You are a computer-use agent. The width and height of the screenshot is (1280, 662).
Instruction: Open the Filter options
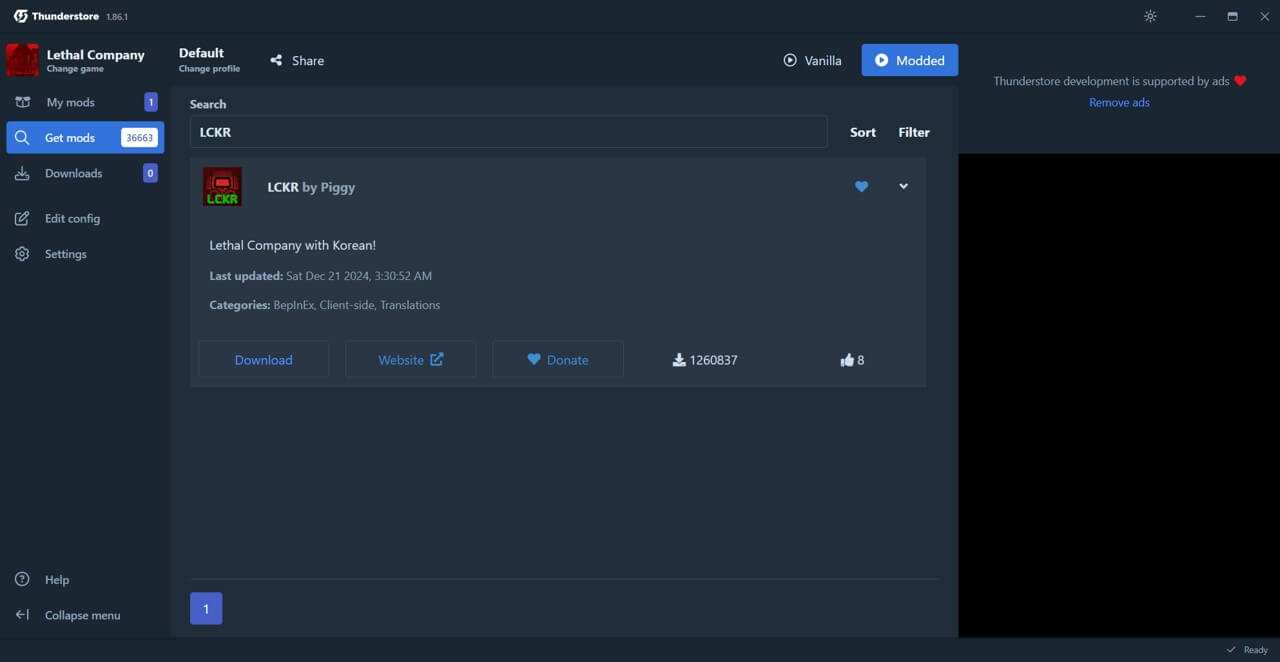tap(914, 132)
